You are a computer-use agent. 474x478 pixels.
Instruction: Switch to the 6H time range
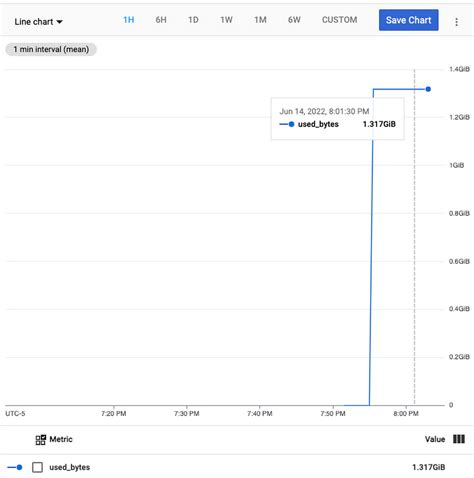pyautogui.click(x=161, y=20)
